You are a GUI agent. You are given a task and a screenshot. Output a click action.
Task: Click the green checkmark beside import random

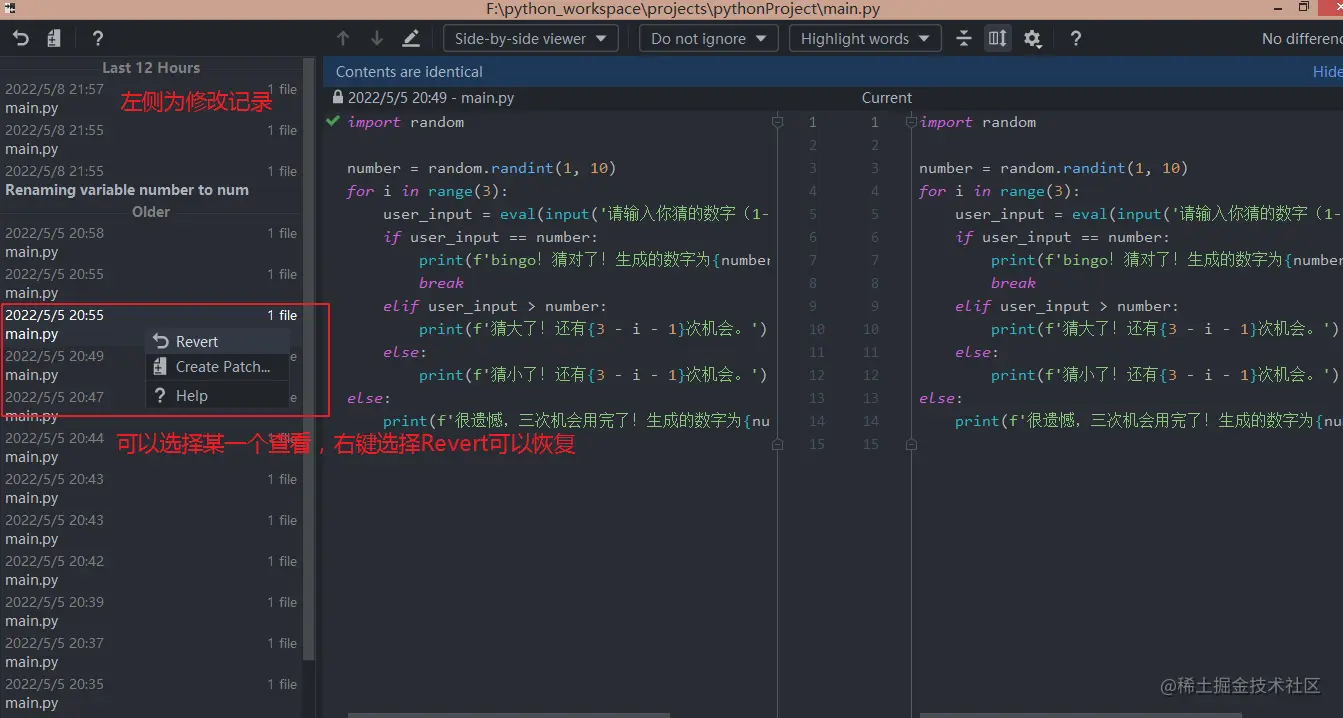point(333,121)
